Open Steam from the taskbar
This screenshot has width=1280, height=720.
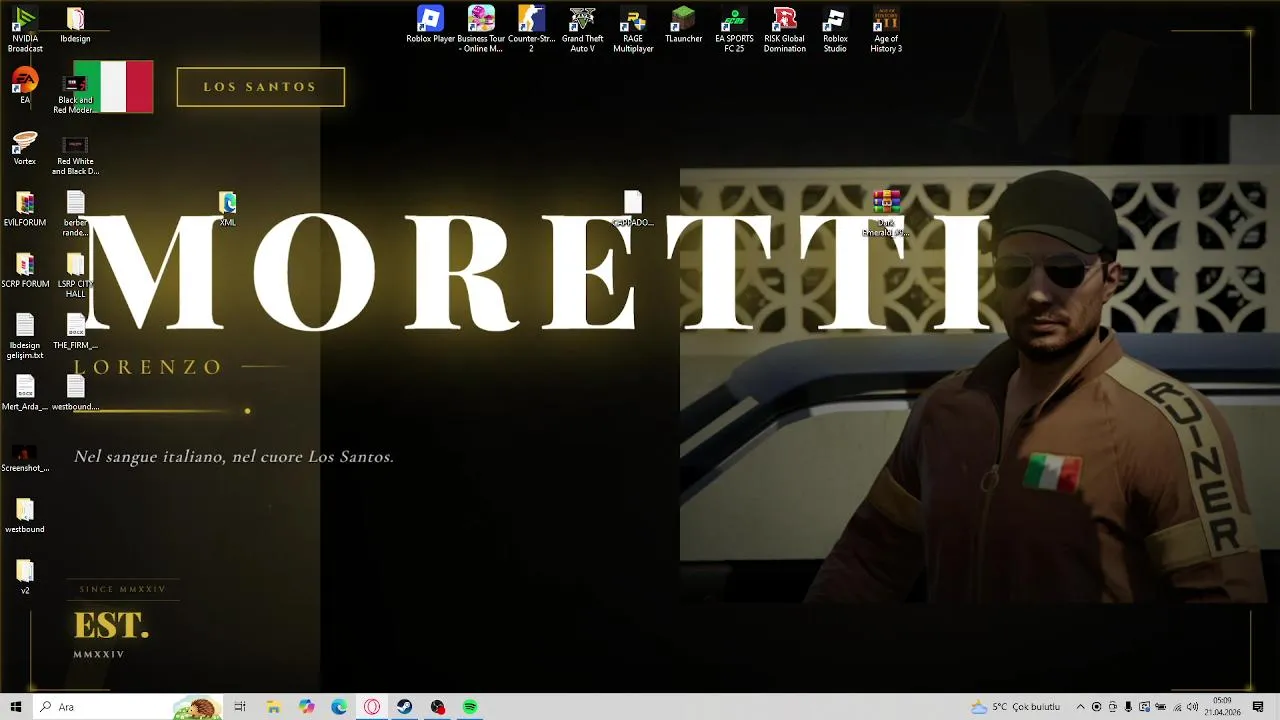(x=404, y=707)
